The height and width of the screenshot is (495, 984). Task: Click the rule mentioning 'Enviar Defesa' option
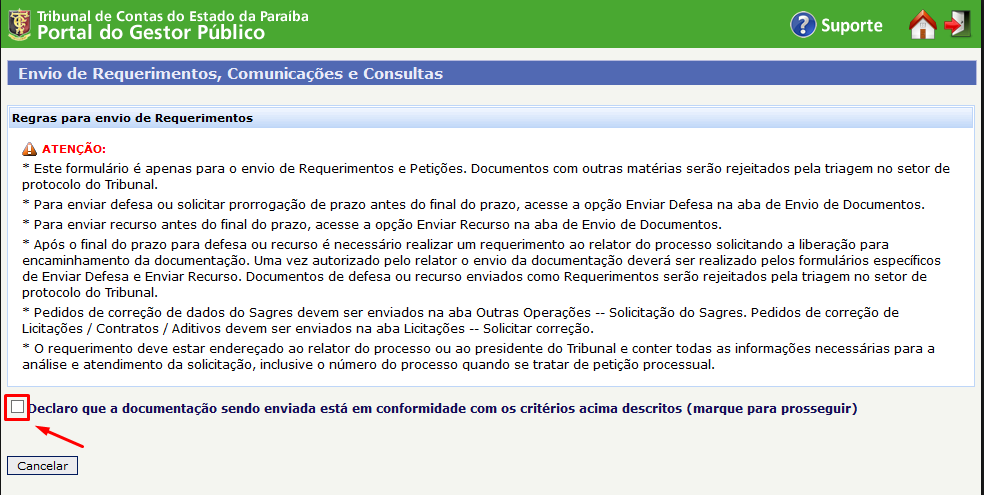[473, 204]
